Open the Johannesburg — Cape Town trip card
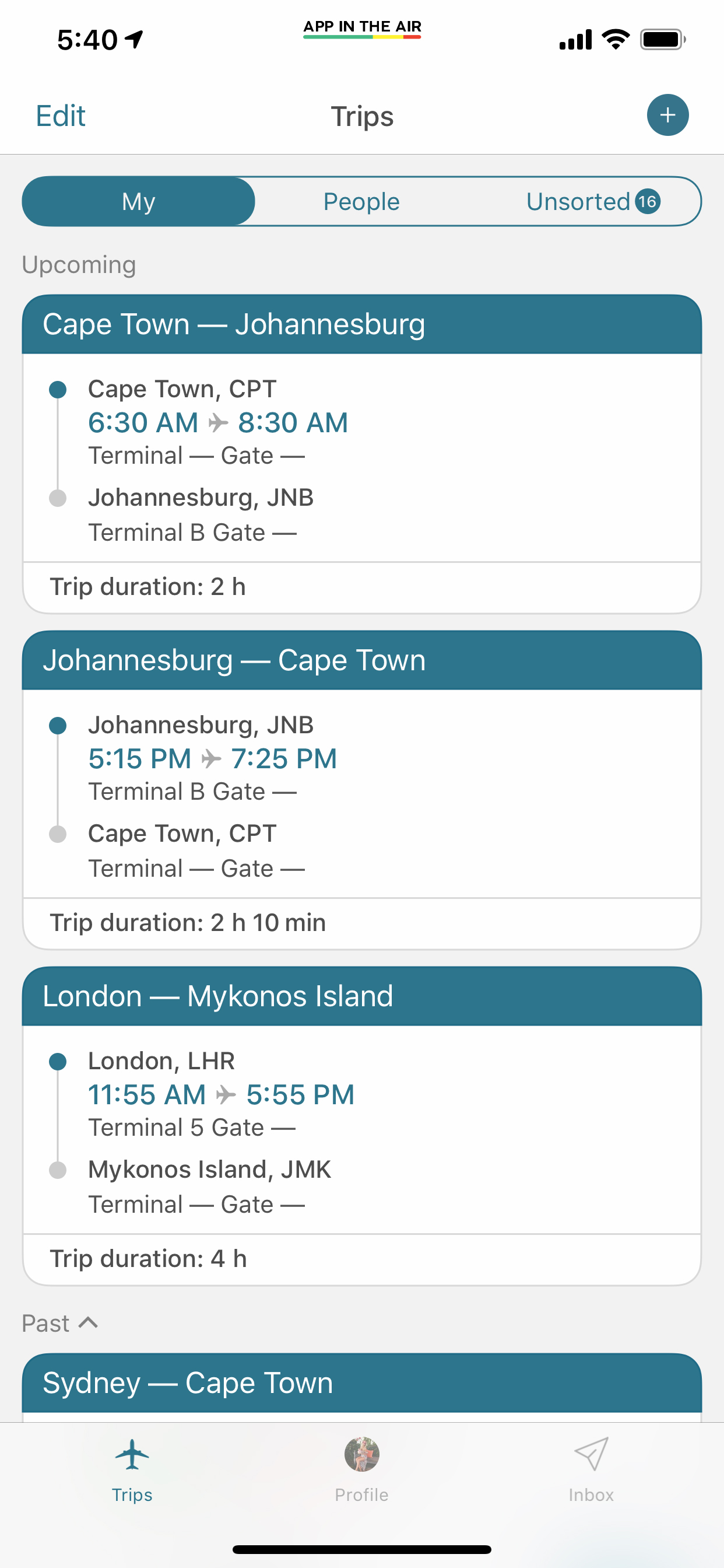 361,792
